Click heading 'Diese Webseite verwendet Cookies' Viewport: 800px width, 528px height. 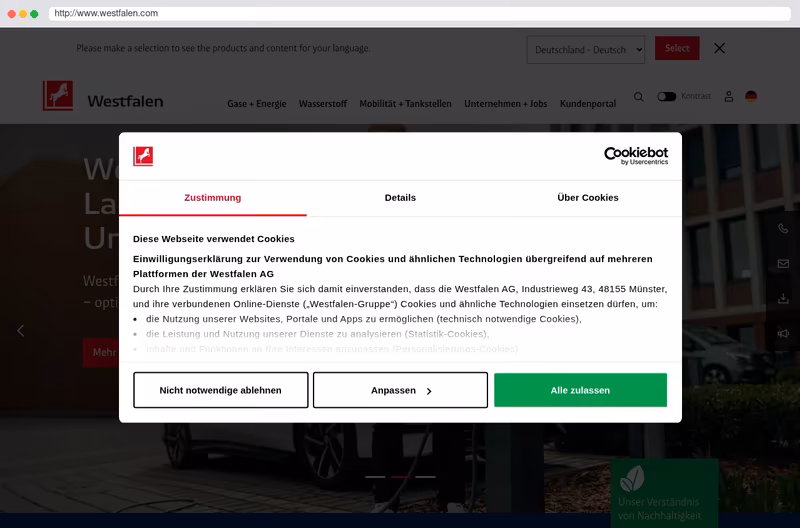(x=214, y=239)
